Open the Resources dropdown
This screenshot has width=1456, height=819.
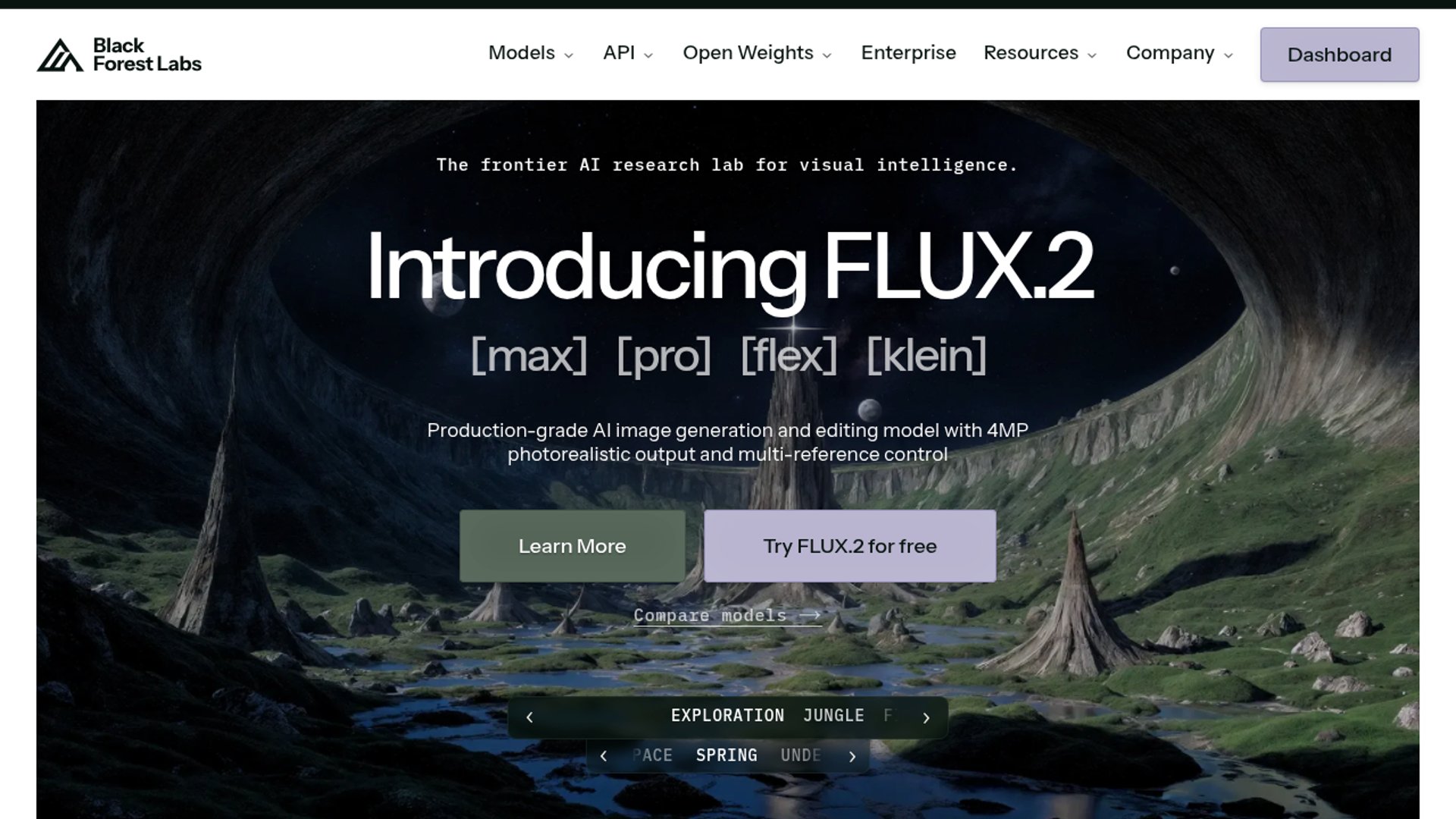click(x=1040, y=53)
